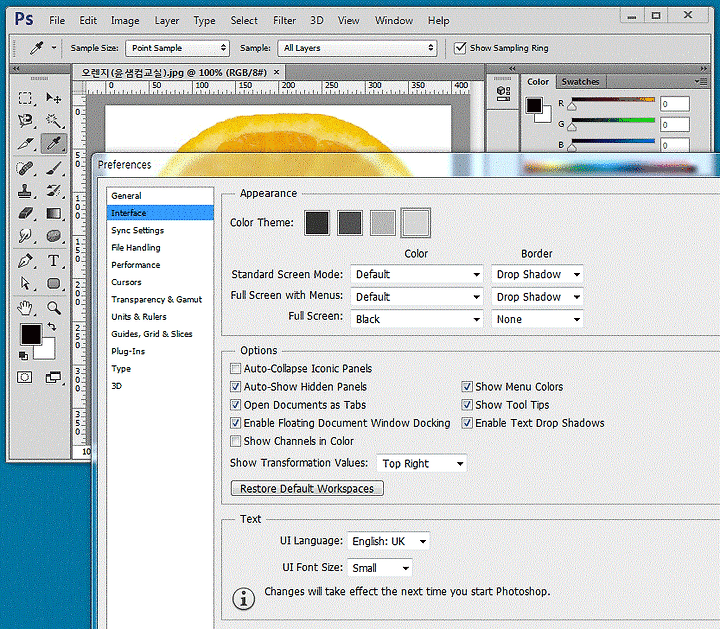Select the Healing Brush tool
720x629 pixels.
[25, 168]
